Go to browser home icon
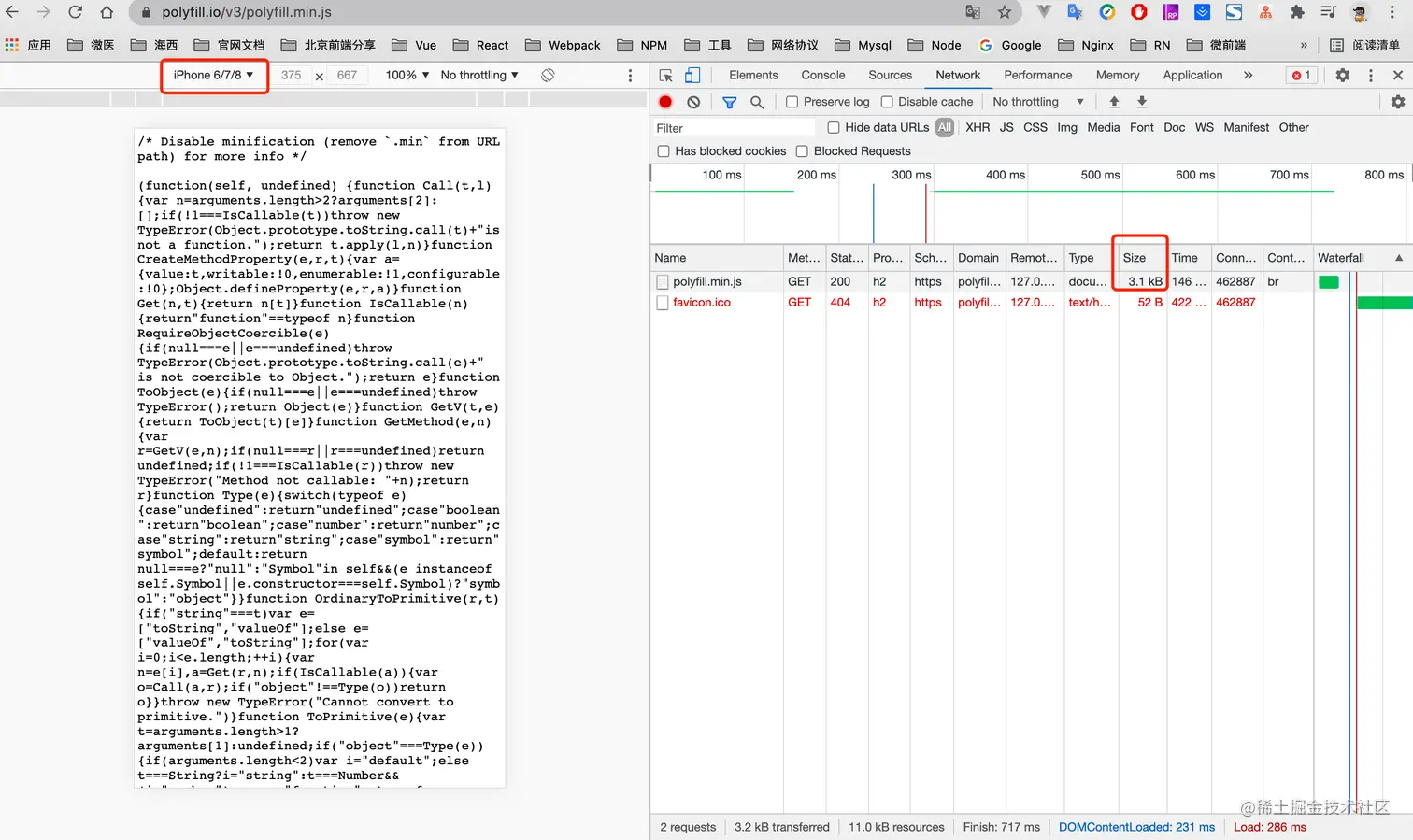 click(107, 12)
